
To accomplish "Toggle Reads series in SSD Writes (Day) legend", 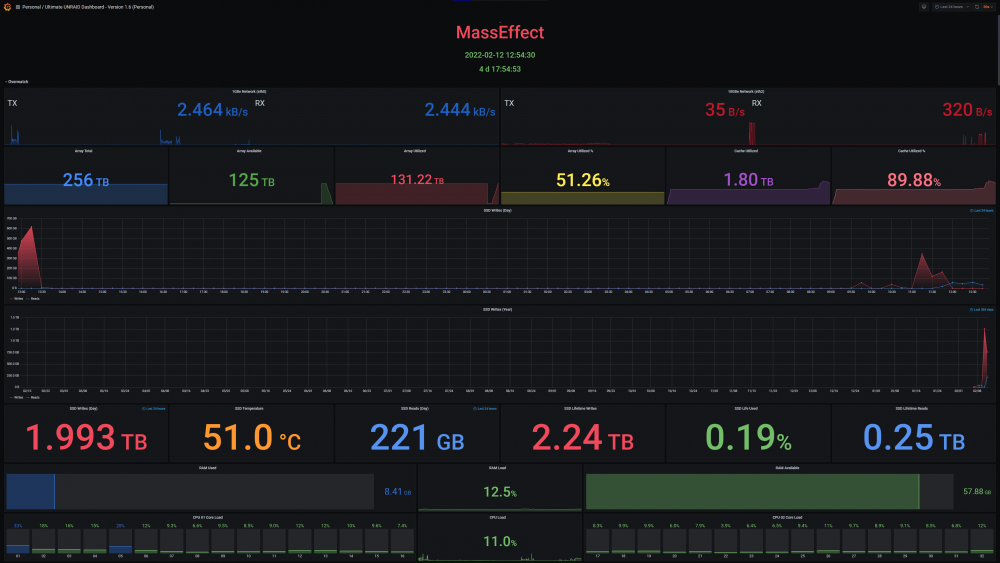I will point(33,298).
